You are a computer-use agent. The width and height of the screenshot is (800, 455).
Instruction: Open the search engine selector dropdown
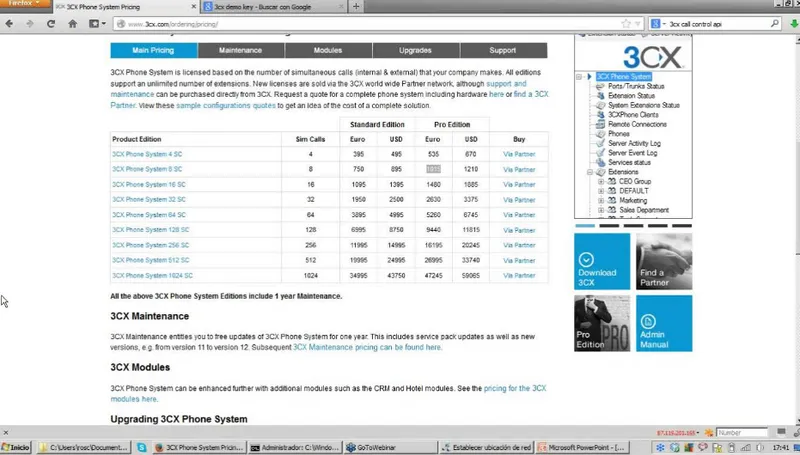(x=658, y=23)
